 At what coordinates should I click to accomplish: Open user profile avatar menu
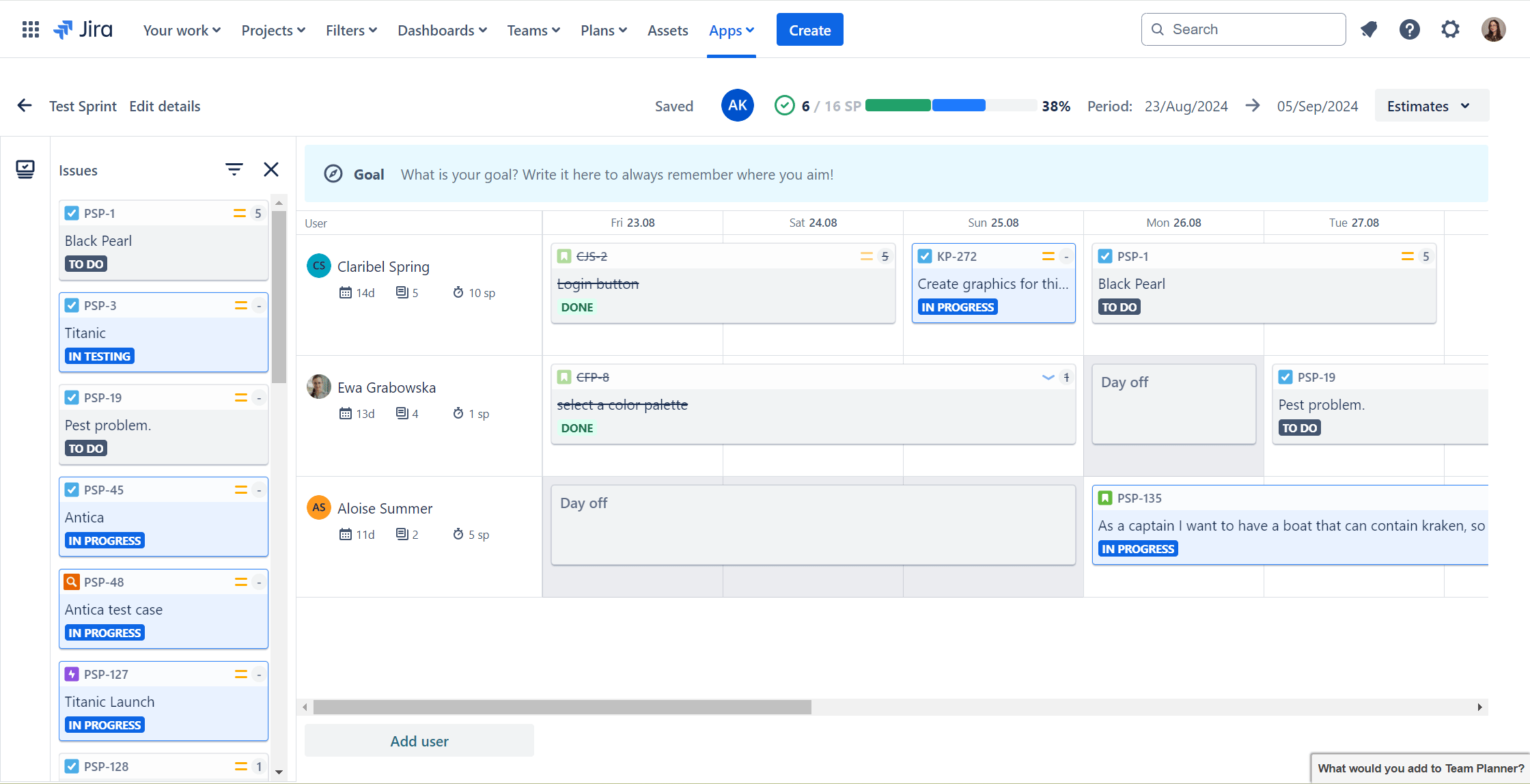coord(1494,29)
